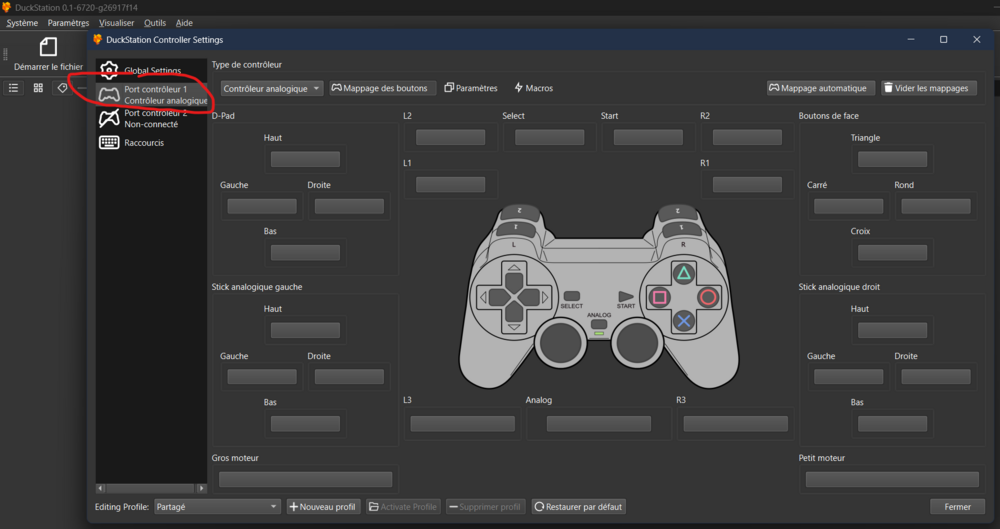Click the Macros lightning icon tab
1000x529 pixels.
click(x=533, y=88)
